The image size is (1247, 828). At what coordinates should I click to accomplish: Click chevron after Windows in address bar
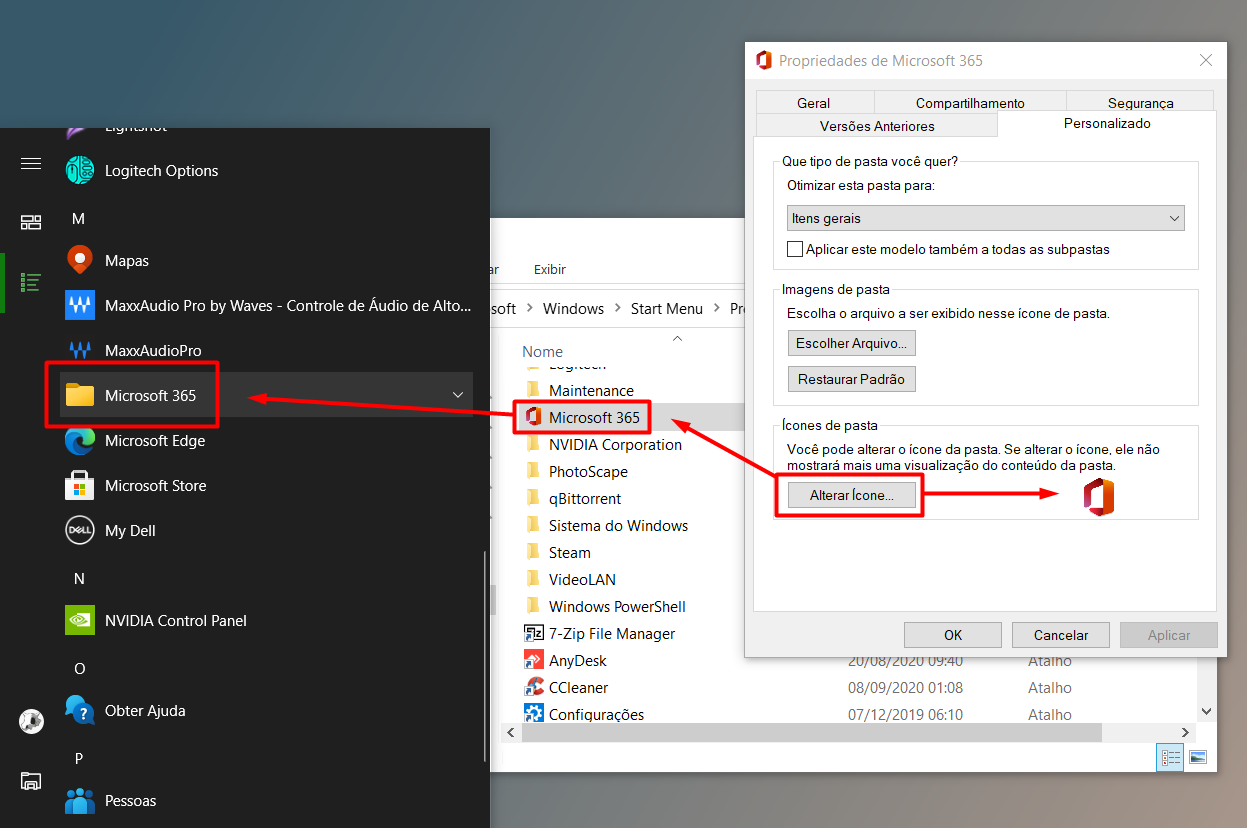tap(617, 309)
